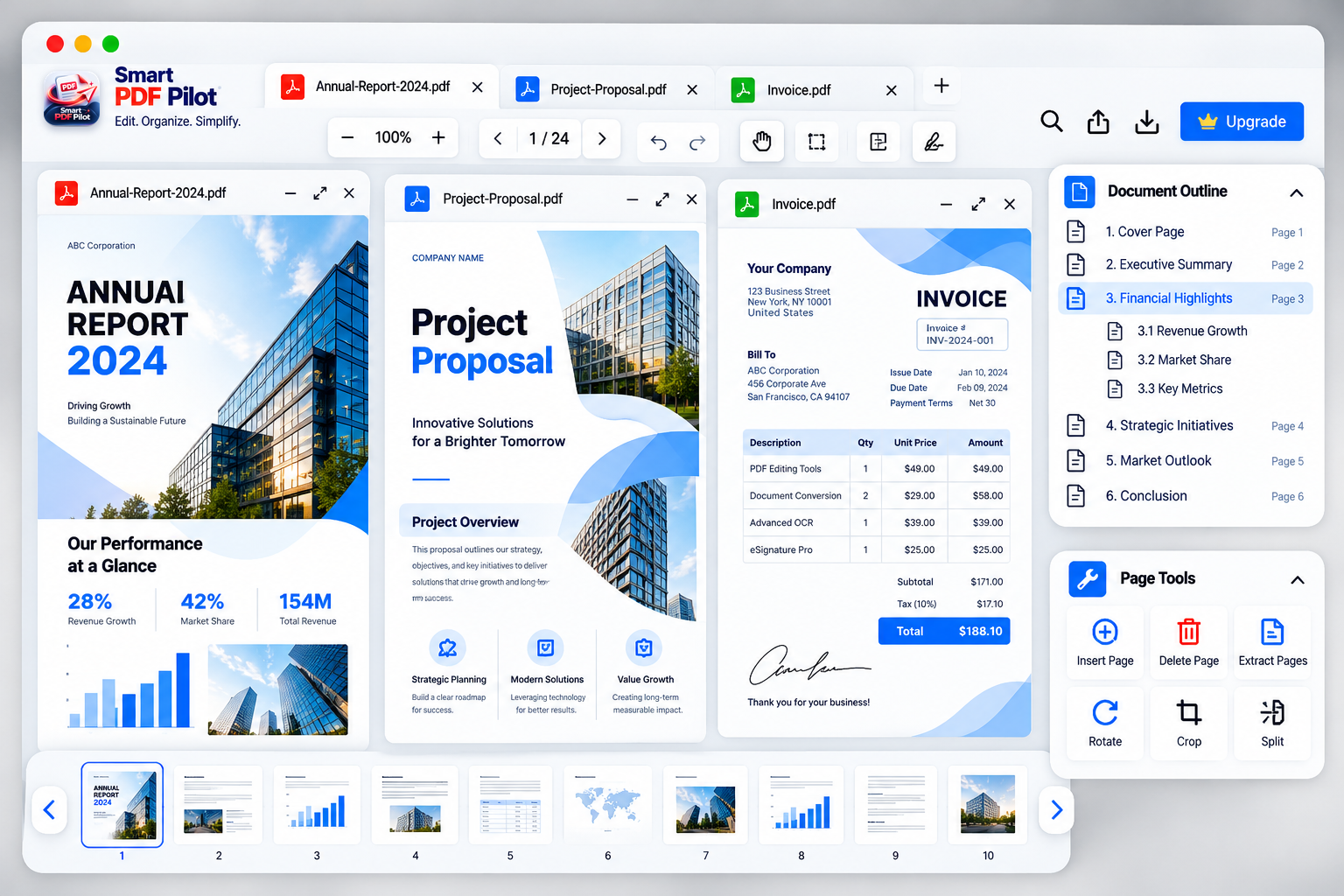Jump to 3.2 Market Share section

(x=1184, y=360)
